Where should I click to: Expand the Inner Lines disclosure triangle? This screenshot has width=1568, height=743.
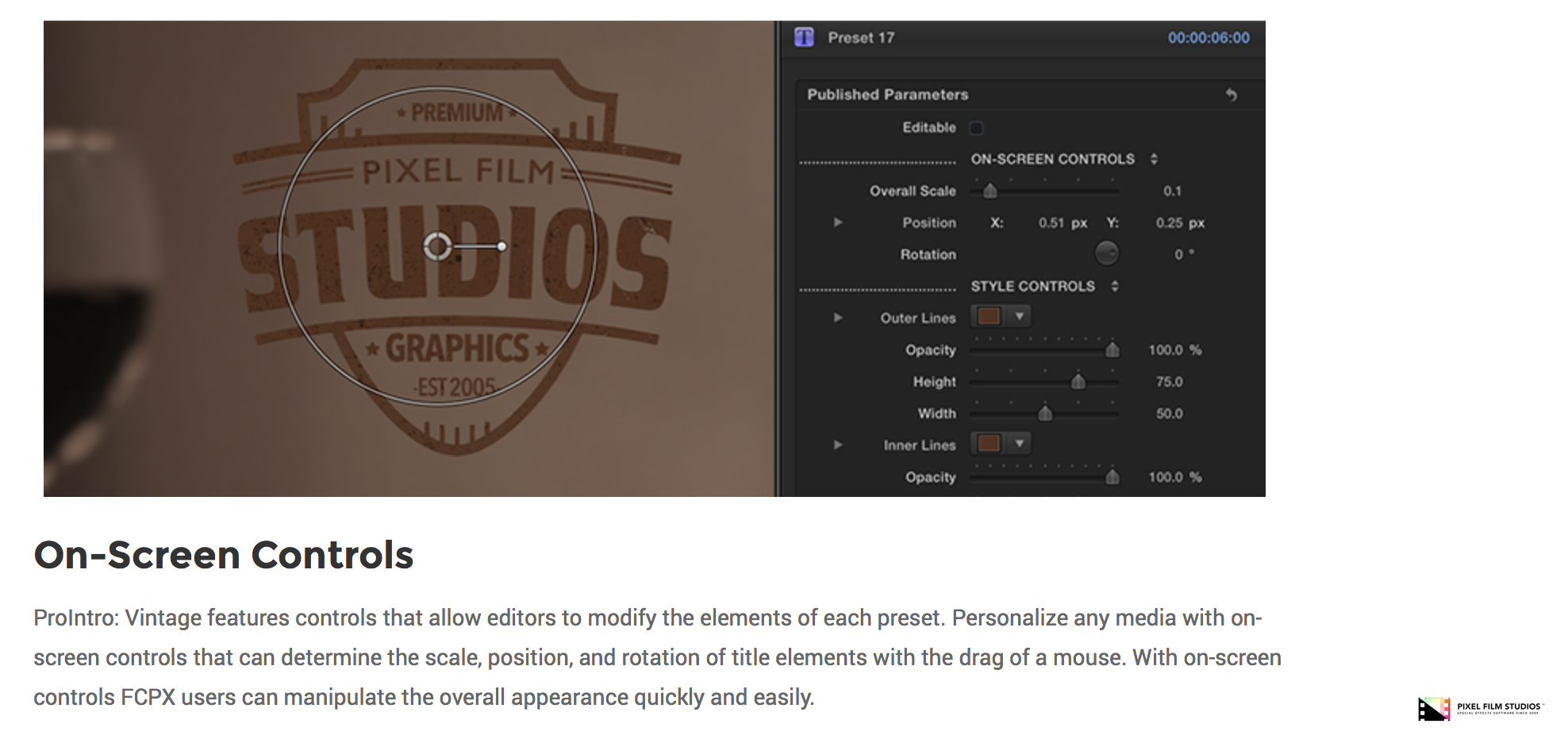(837, 445)
